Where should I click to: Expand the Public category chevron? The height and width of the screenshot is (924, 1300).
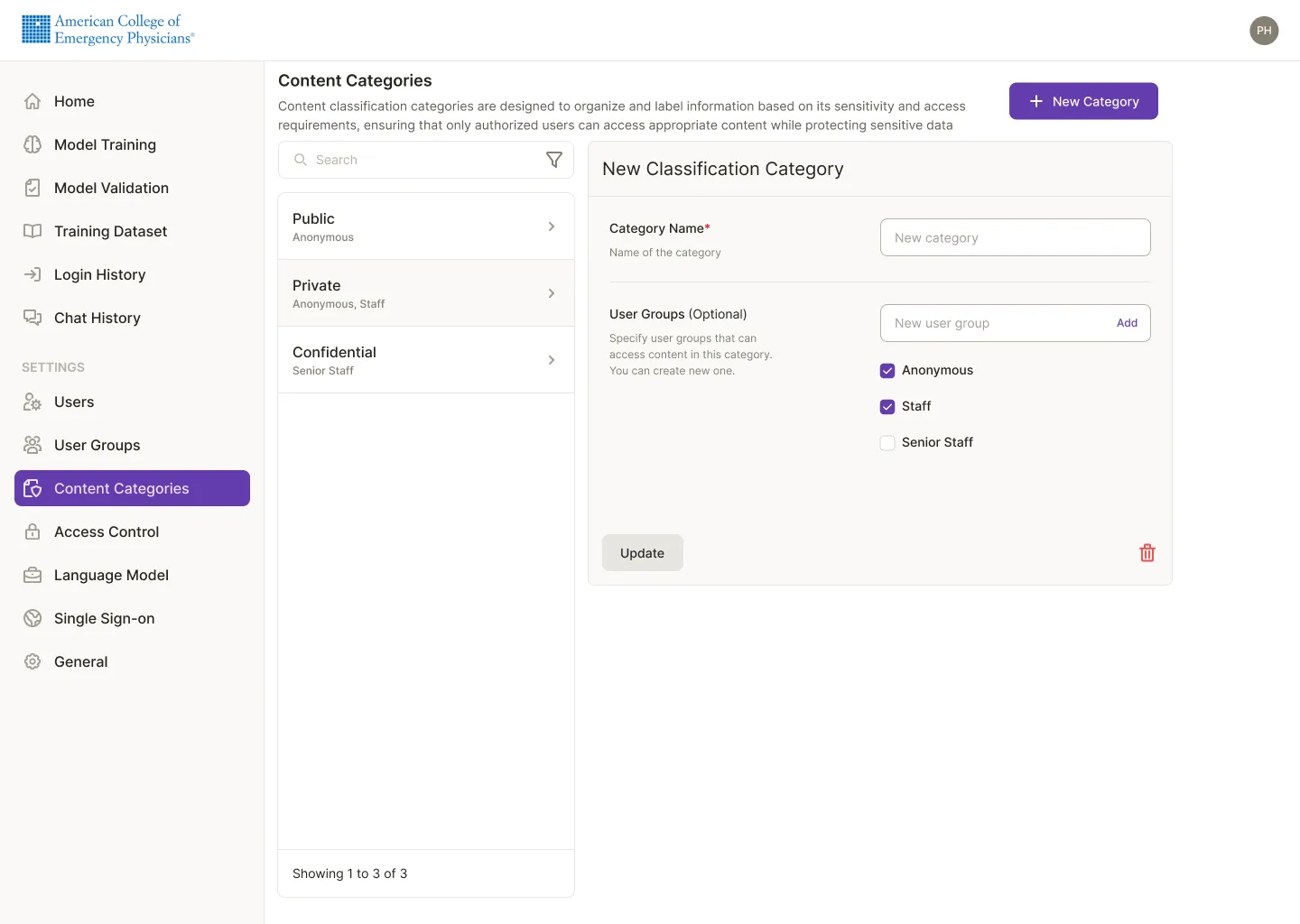click(x=552, y=226)
